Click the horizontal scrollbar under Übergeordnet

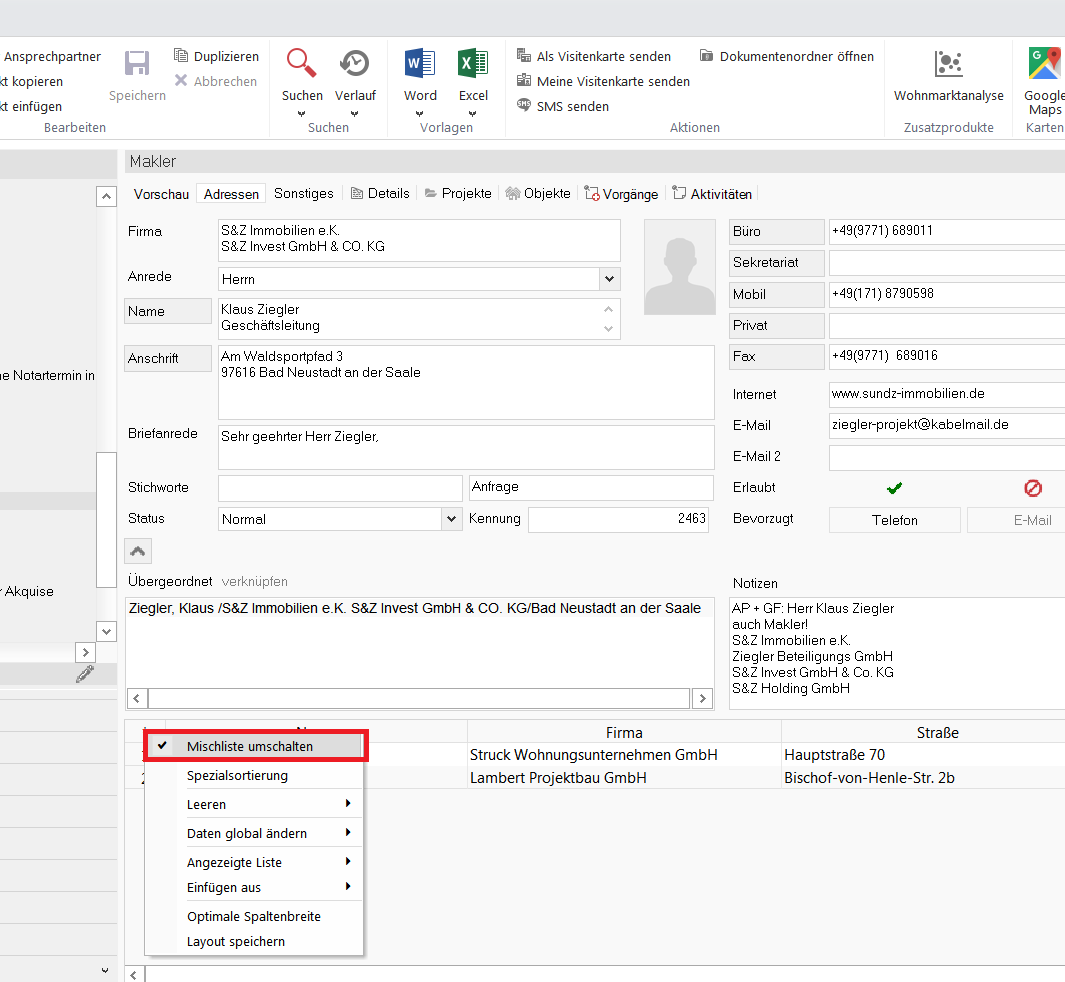[419, 698]
